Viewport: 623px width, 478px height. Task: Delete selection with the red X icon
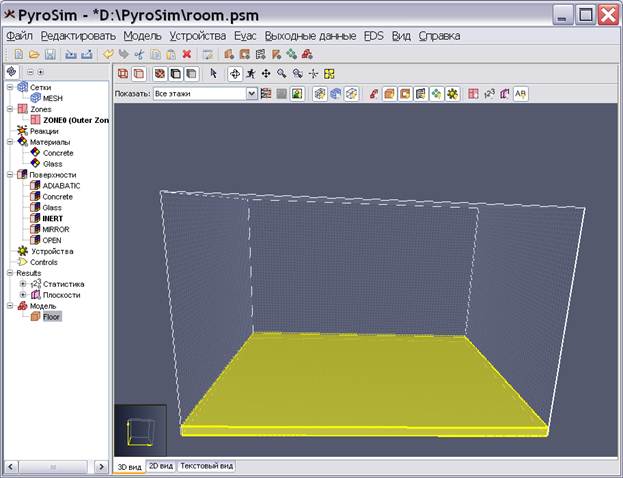pos(187,54)
